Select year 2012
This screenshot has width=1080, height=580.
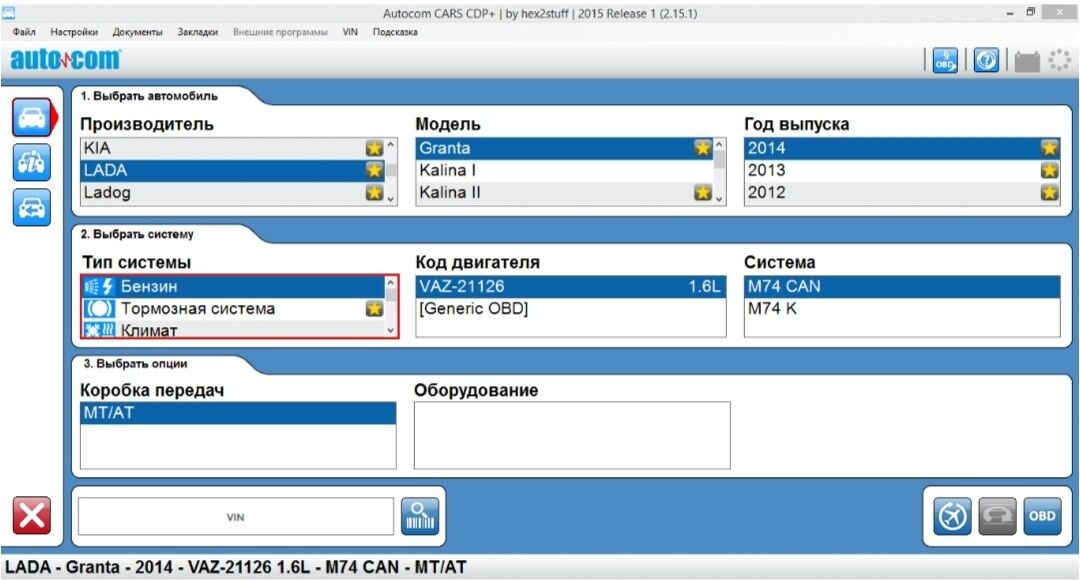coord(902,192)
